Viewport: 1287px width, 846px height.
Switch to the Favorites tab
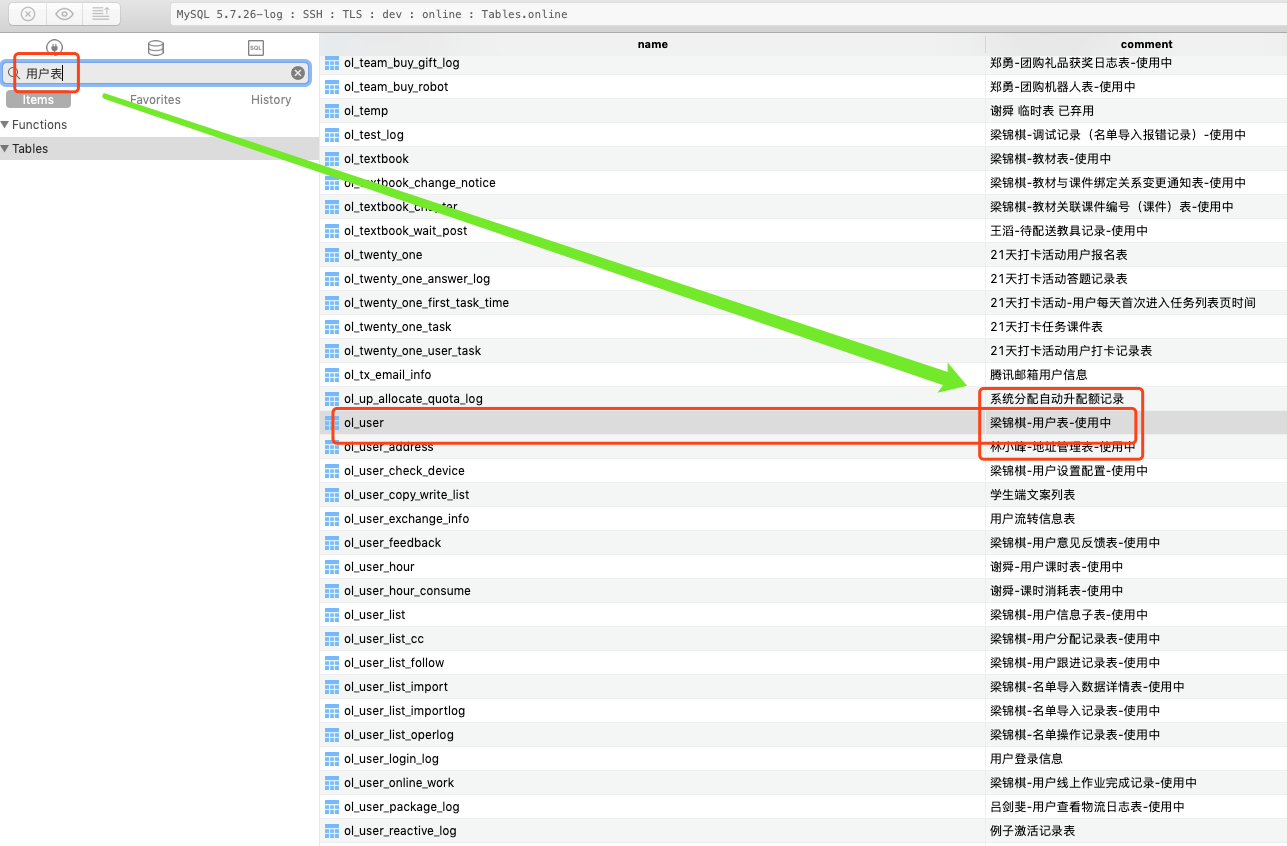155,99
